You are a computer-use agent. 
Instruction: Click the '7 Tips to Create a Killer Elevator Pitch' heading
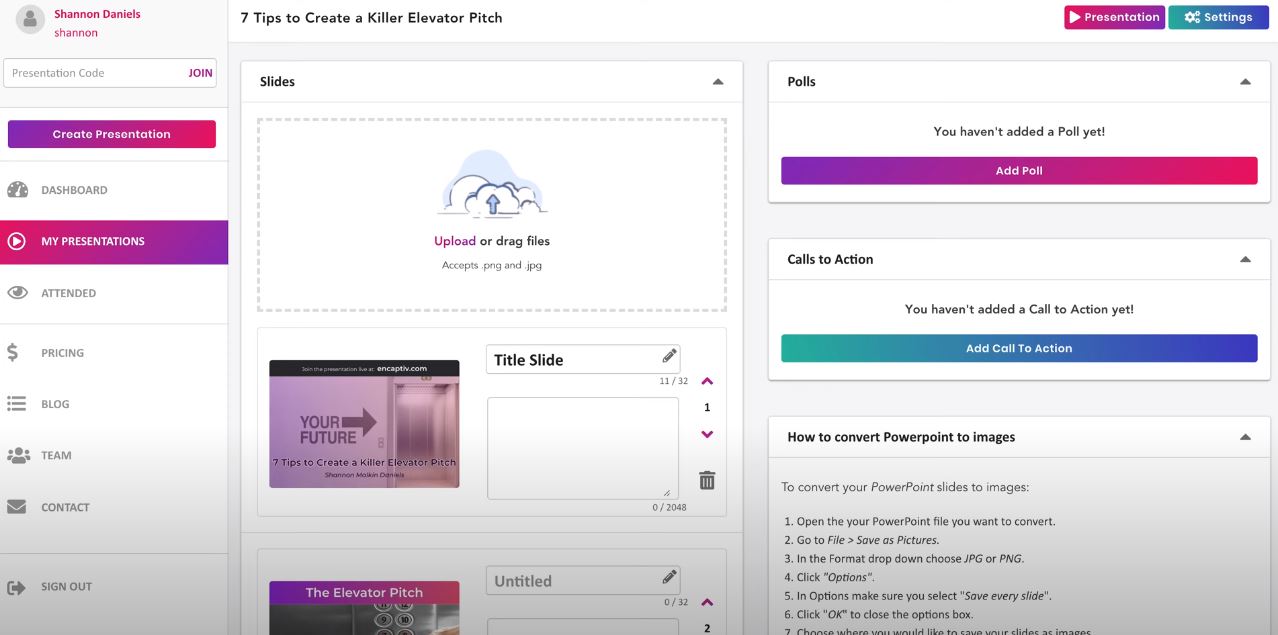371,18
